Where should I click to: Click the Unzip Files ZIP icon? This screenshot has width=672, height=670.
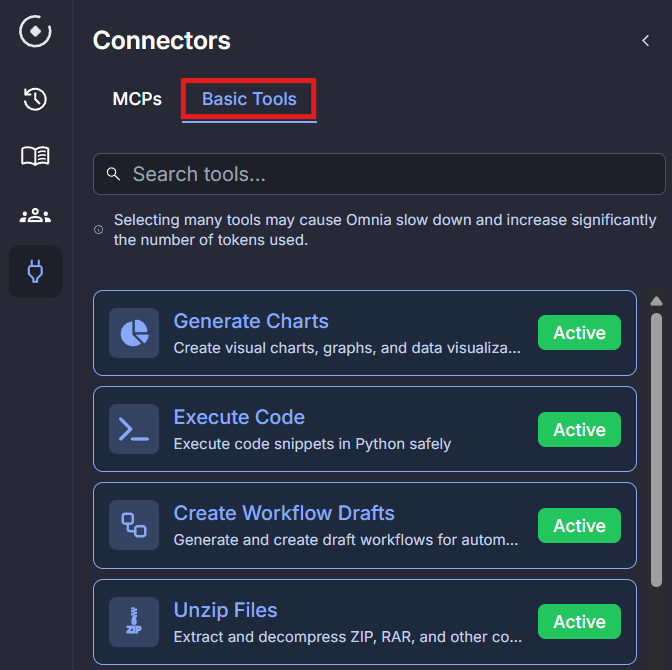pos(134,621)
